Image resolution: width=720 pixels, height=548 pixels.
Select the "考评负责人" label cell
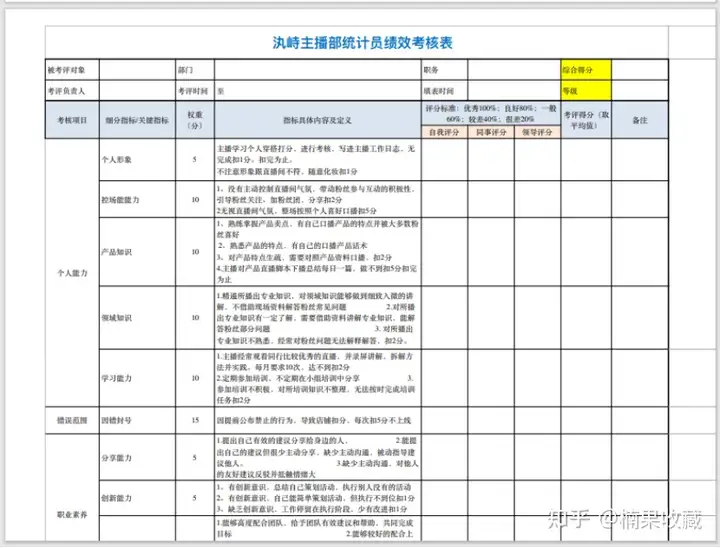point(72,90)
